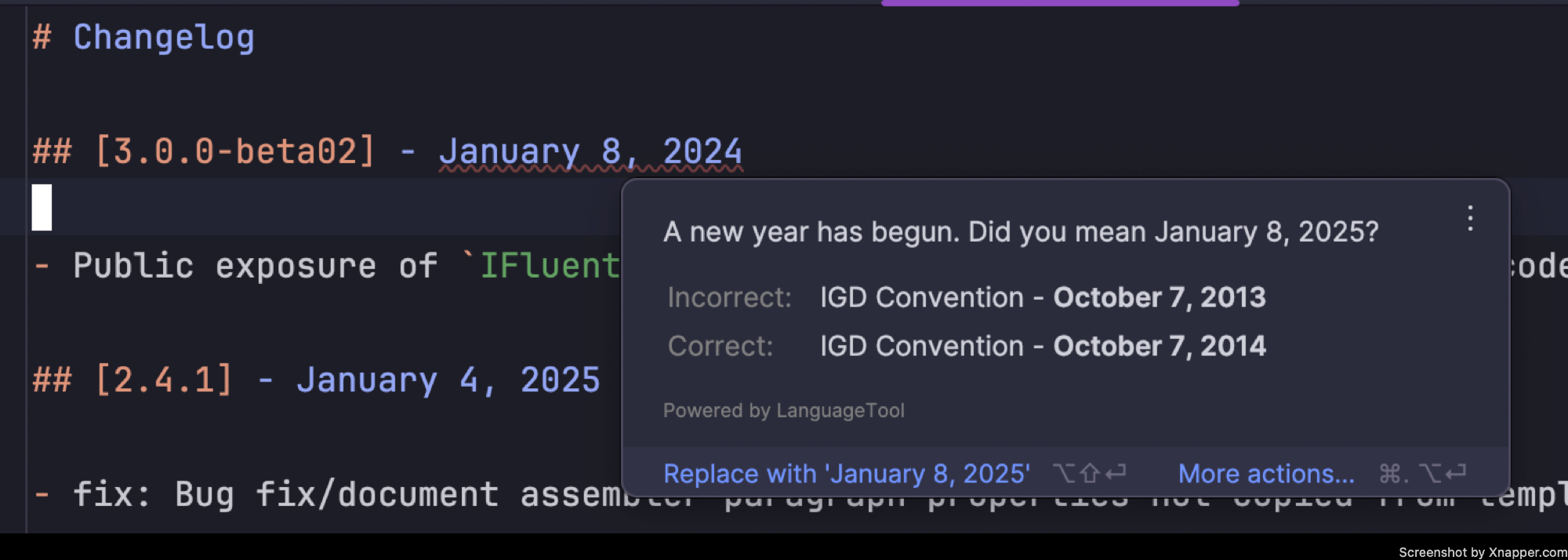Click the underlined "January 8, 2024" date
Viewport: 1568px width, 560px height.
coord(590,151)
